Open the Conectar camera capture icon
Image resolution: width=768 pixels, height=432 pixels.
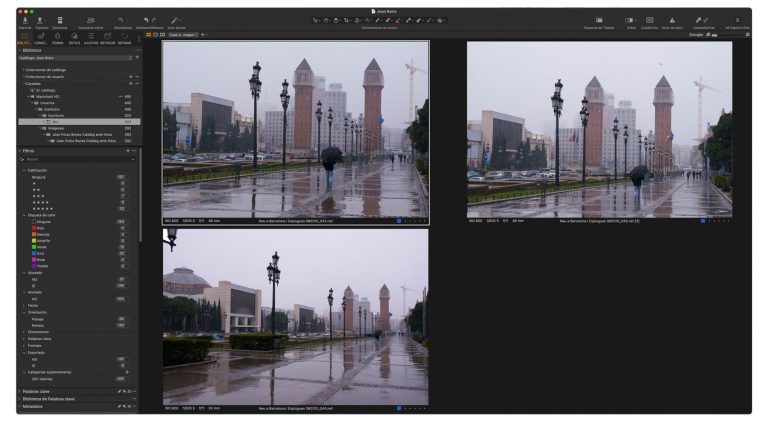(60, 21)
